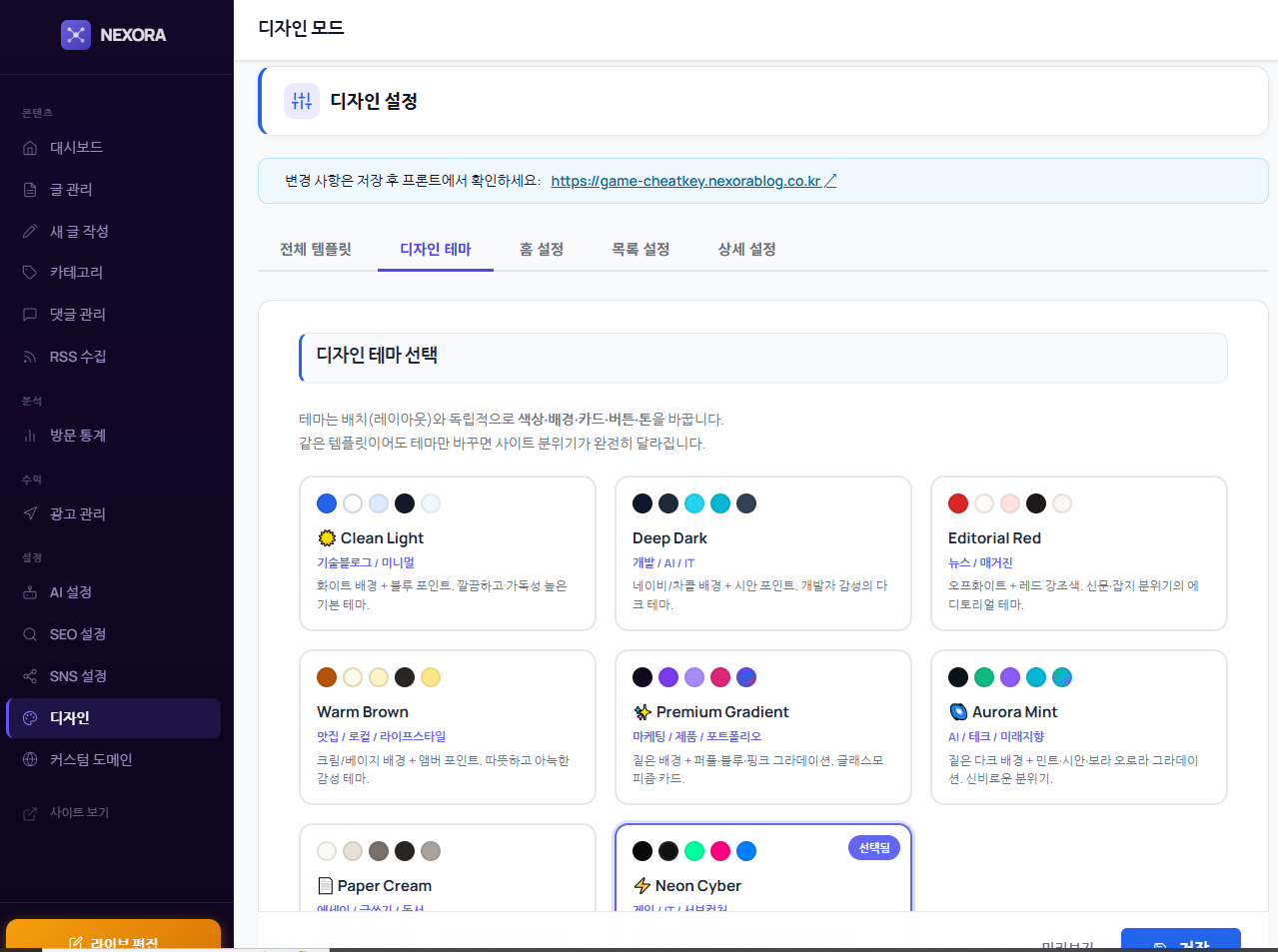
Task: Select the Deep Dark theme card
Action: (762, 552)
